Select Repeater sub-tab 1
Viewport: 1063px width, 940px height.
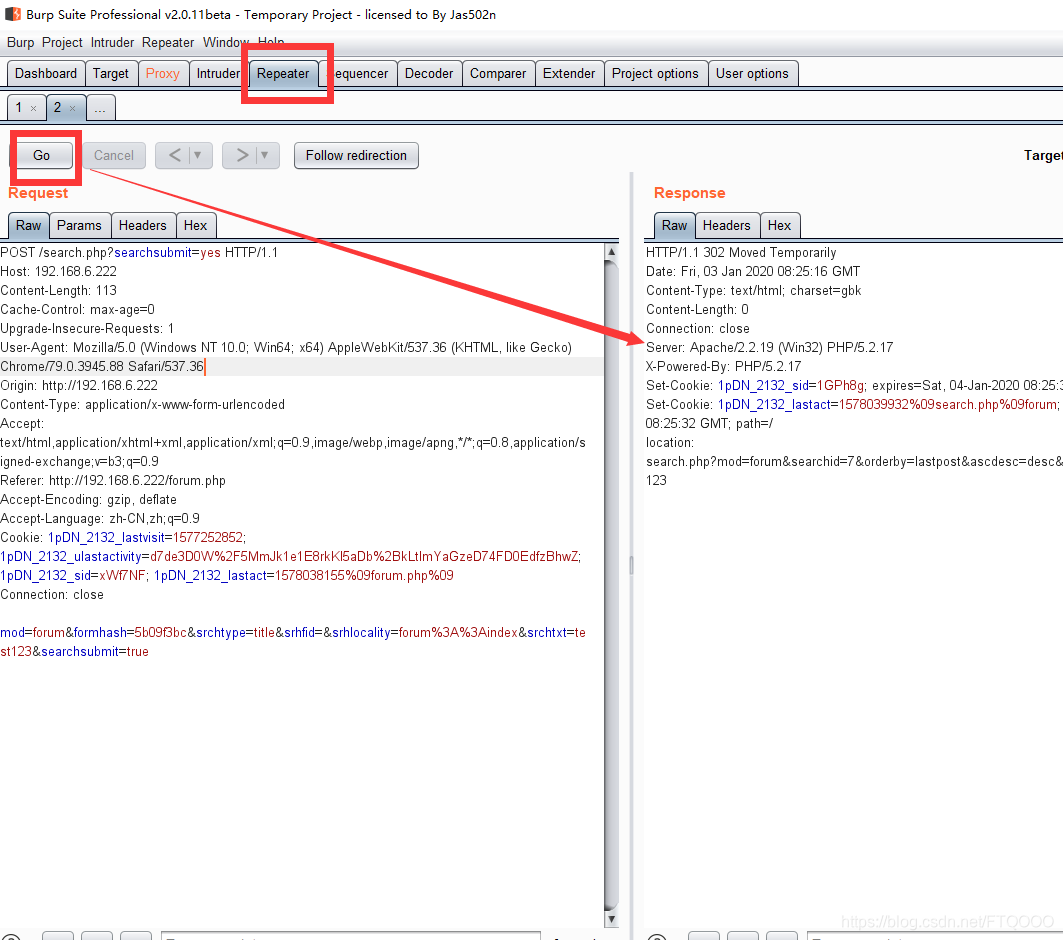point(19,107)
